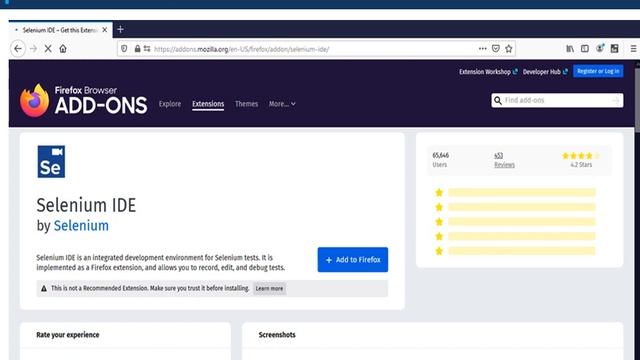The width and height of the screenshot is (640, 360).
Task: Click the Find add-ons search field
Action: 557,100
